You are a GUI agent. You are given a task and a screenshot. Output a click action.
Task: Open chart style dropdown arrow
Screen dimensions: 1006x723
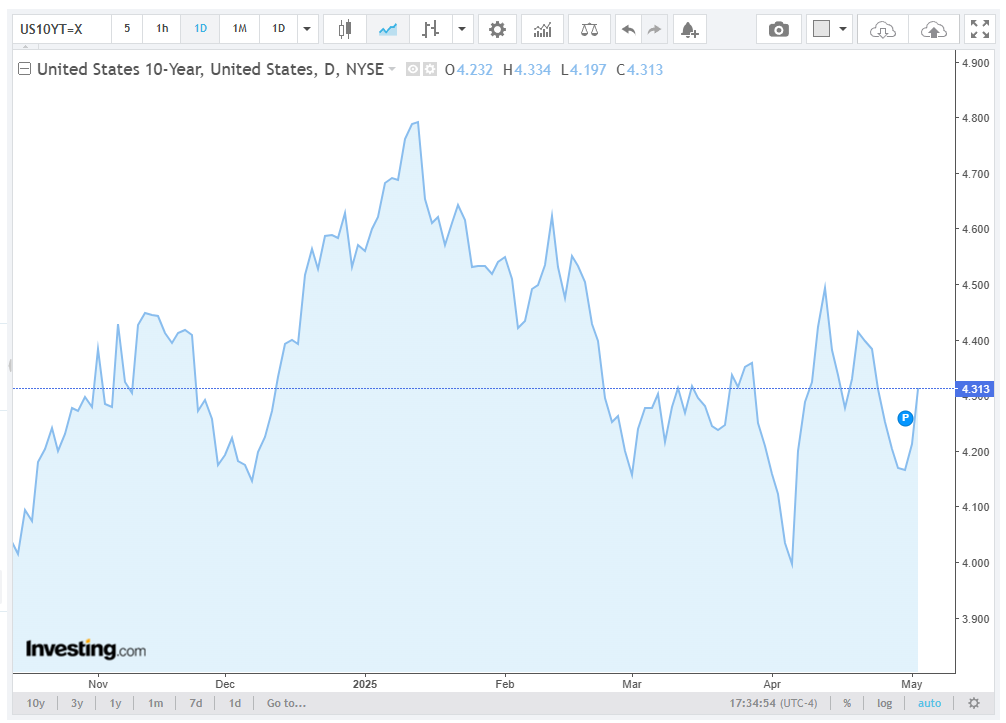[x=462, y=30]
